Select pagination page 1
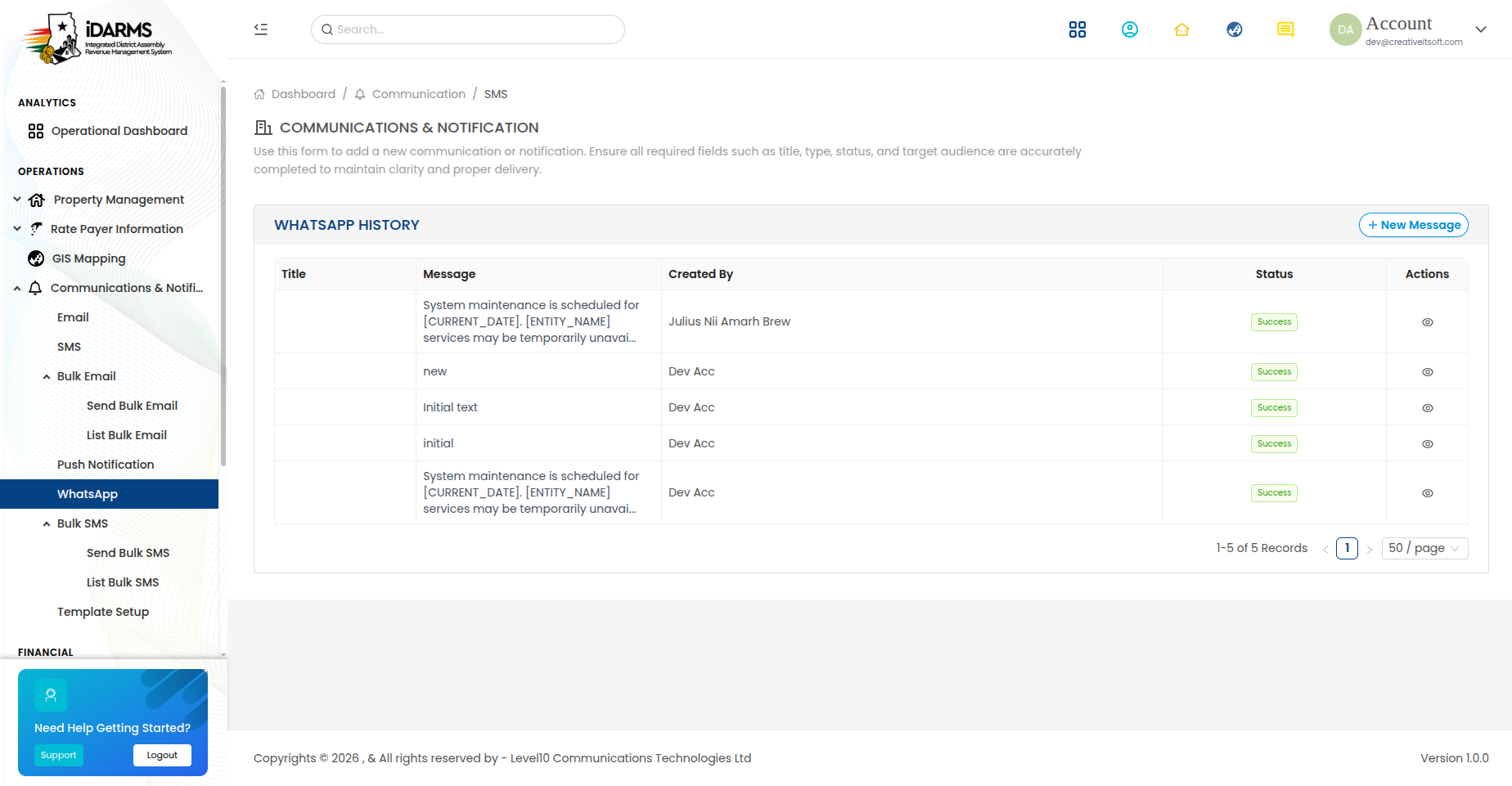1512x786 pixels. [1347, 548]
